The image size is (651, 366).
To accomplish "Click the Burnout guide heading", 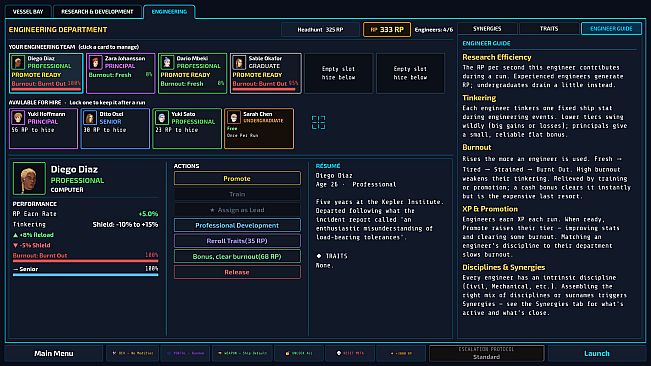I will [477, 147].
